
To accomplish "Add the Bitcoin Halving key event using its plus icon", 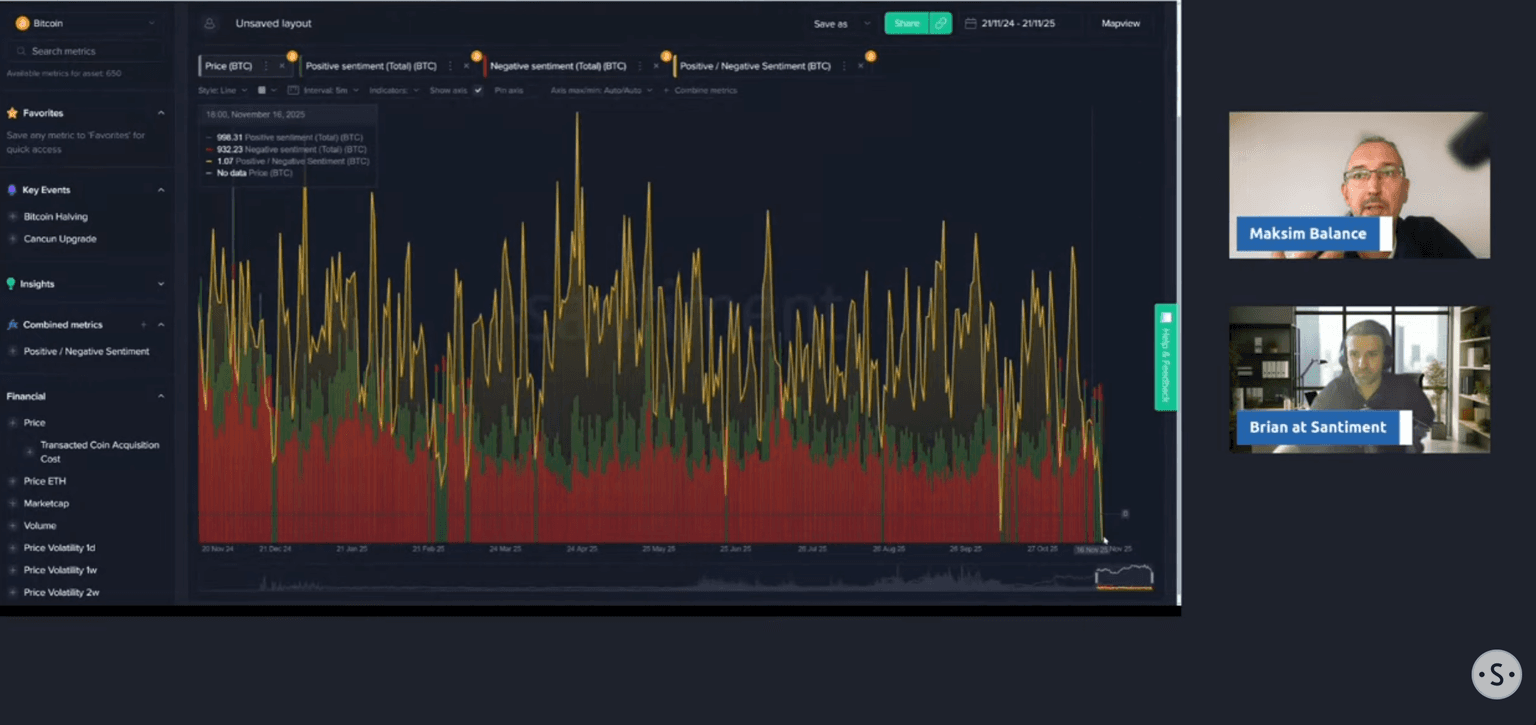I will pos(13,217).
